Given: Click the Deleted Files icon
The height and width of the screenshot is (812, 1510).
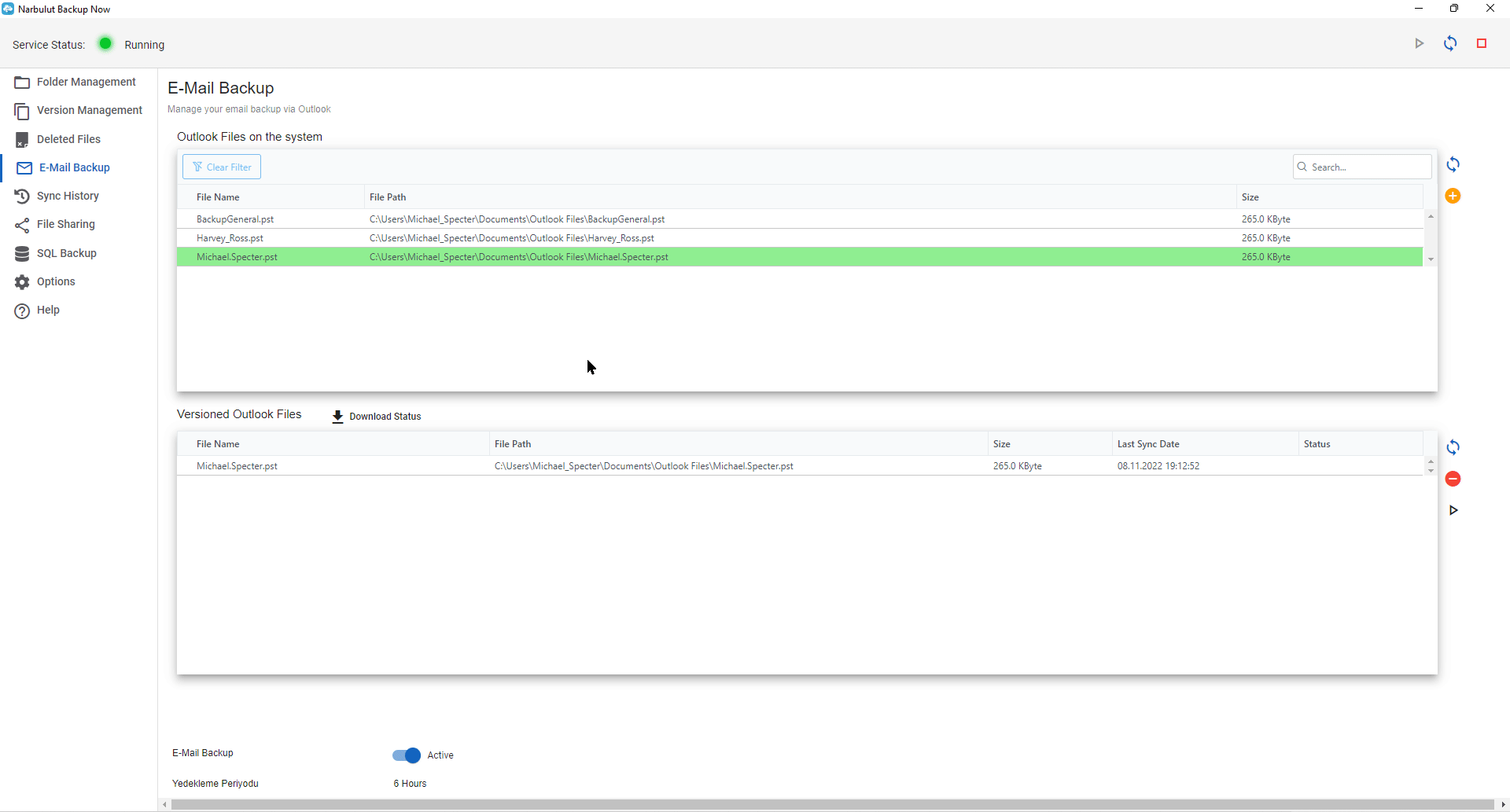Looking at the screenshot, I should tap(22, 140).
